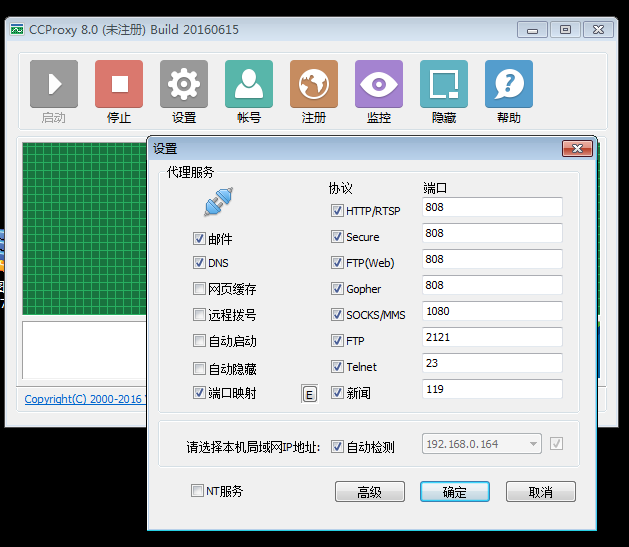Click the 确定 (OK) button
Screen dimensions: 629x547
(x=455, y=492)
